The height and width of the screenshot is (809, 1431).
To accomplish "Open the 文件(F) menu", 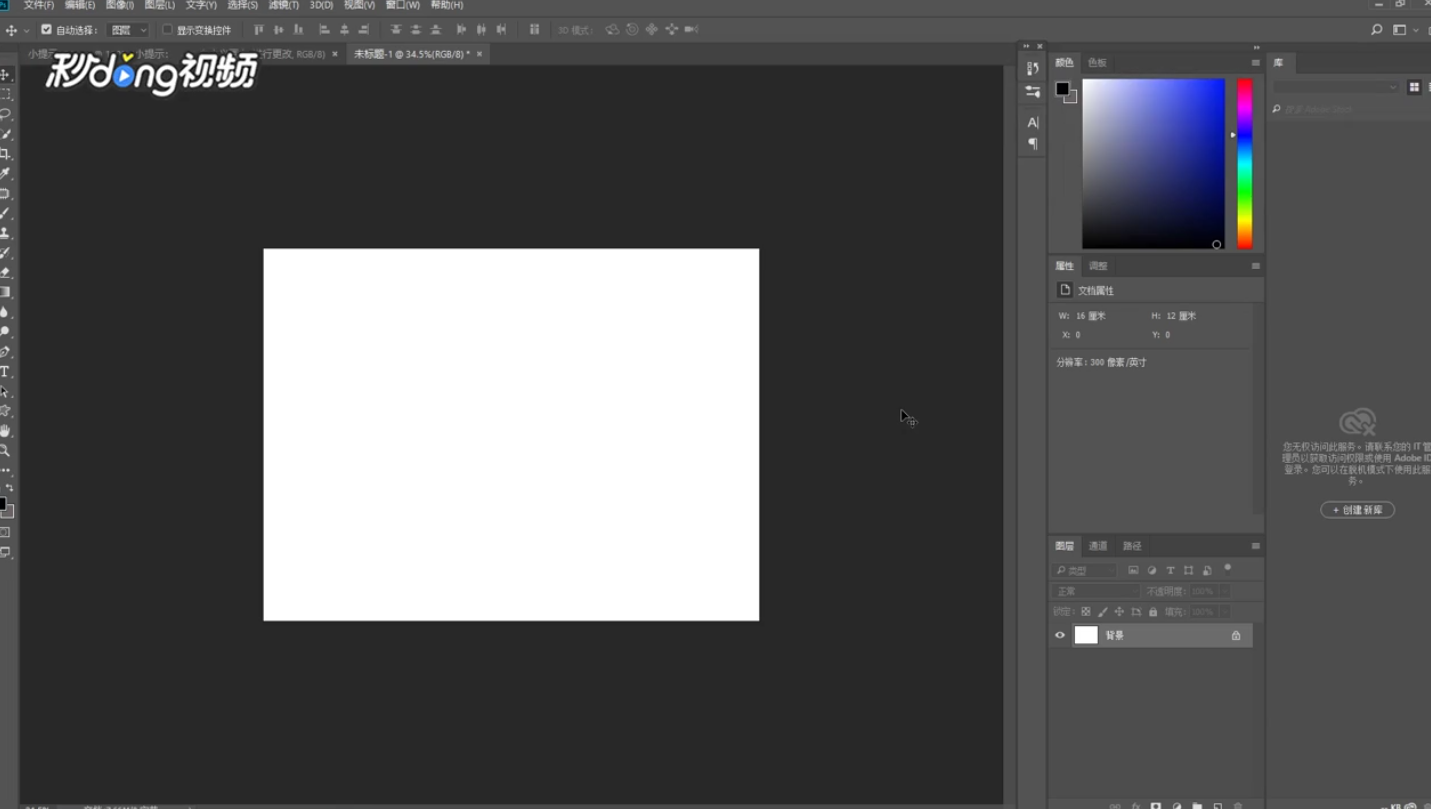I will tap(39, 5).
